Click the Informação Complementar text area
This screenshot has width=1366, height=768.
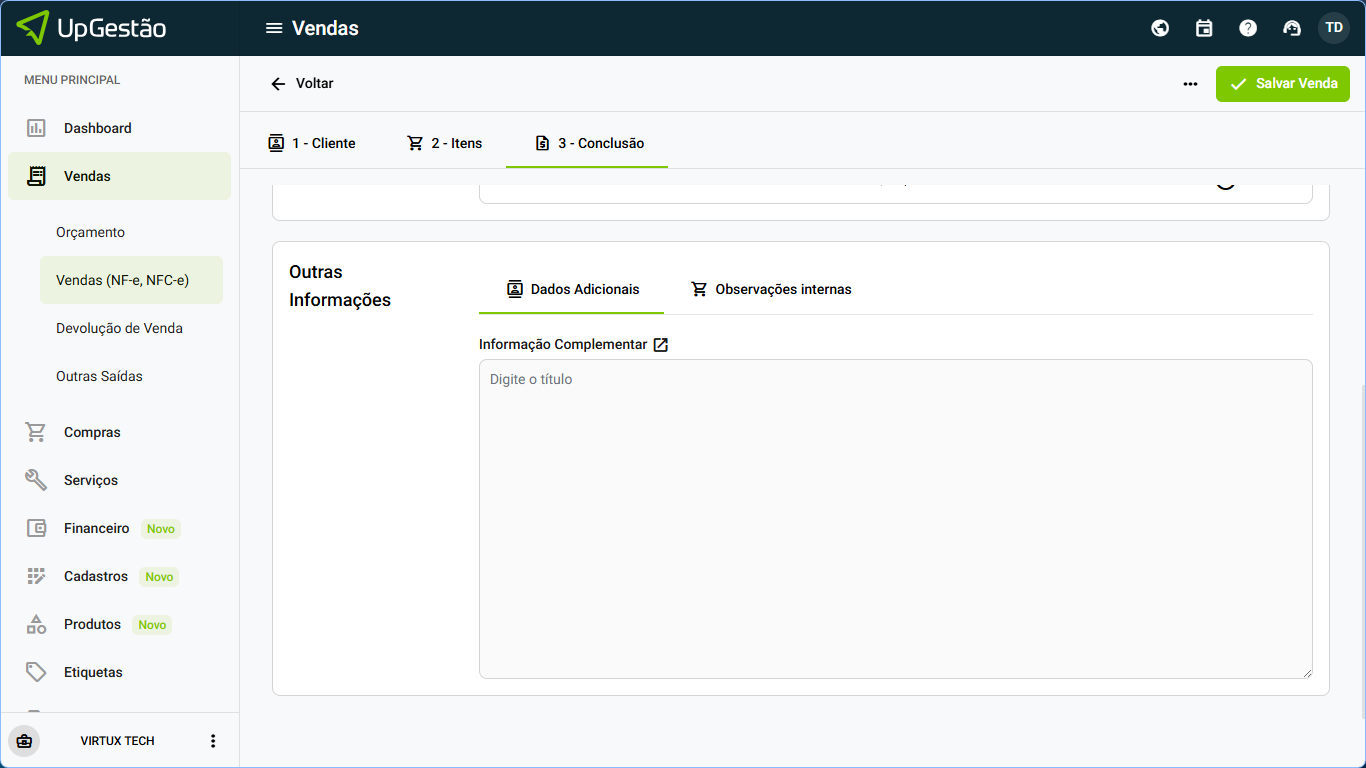[895, 518]
